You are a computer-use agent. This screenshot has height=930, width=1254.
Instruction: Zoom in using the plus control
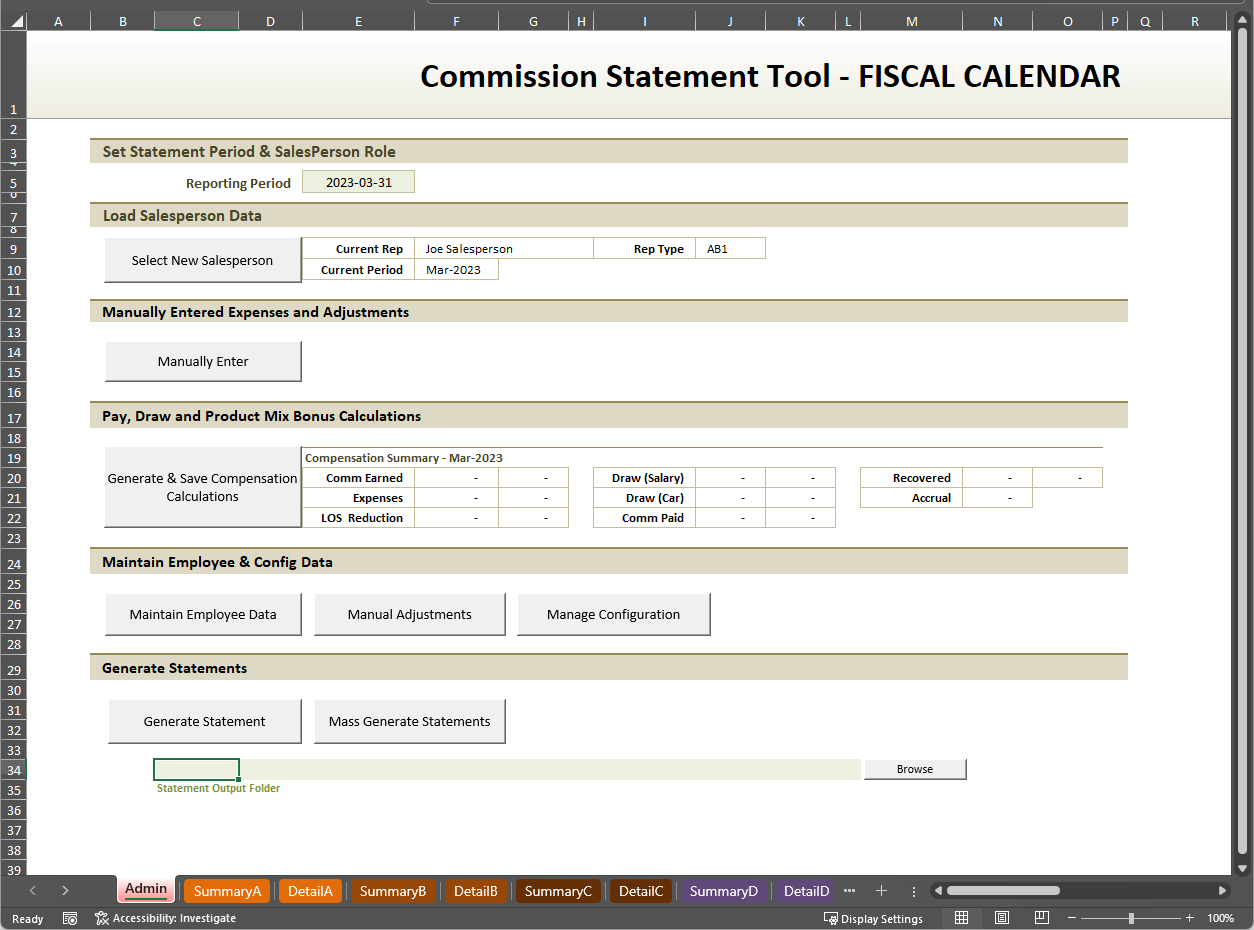tap(1189, 917)
